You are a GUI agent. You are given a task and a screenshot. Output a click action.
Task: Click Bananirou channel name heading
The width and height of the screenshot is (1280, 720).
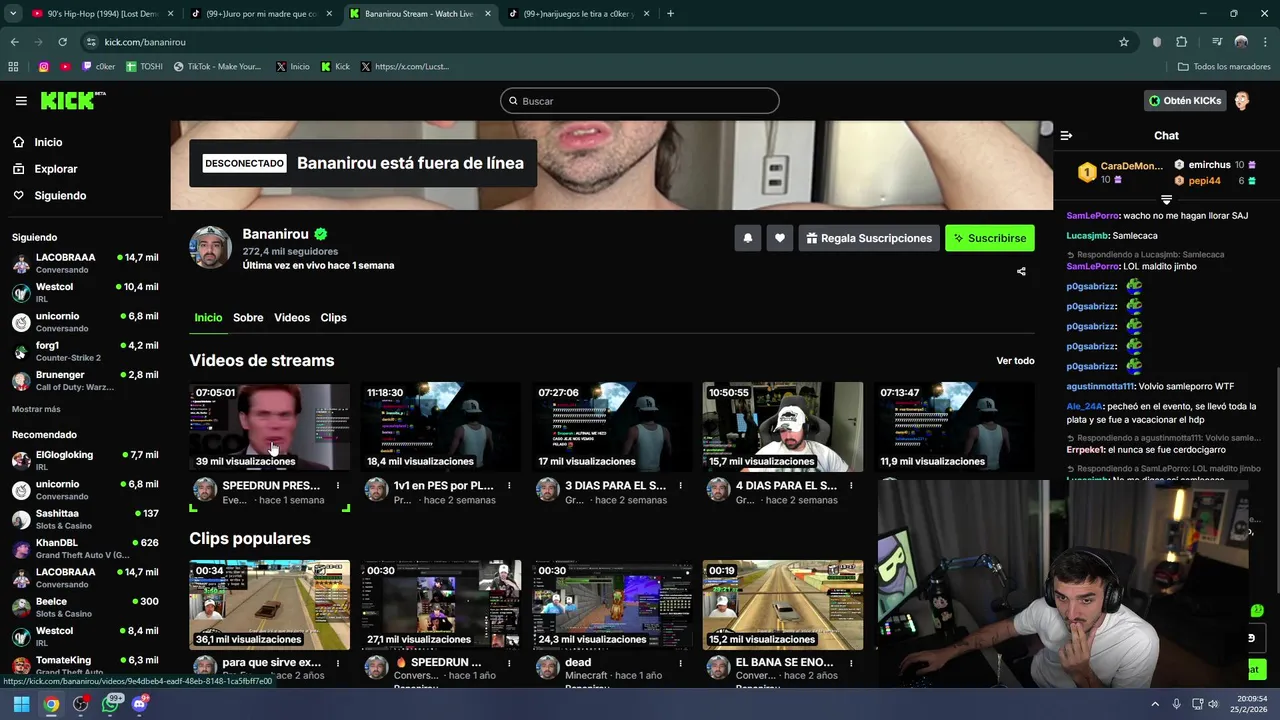[275, 234]
